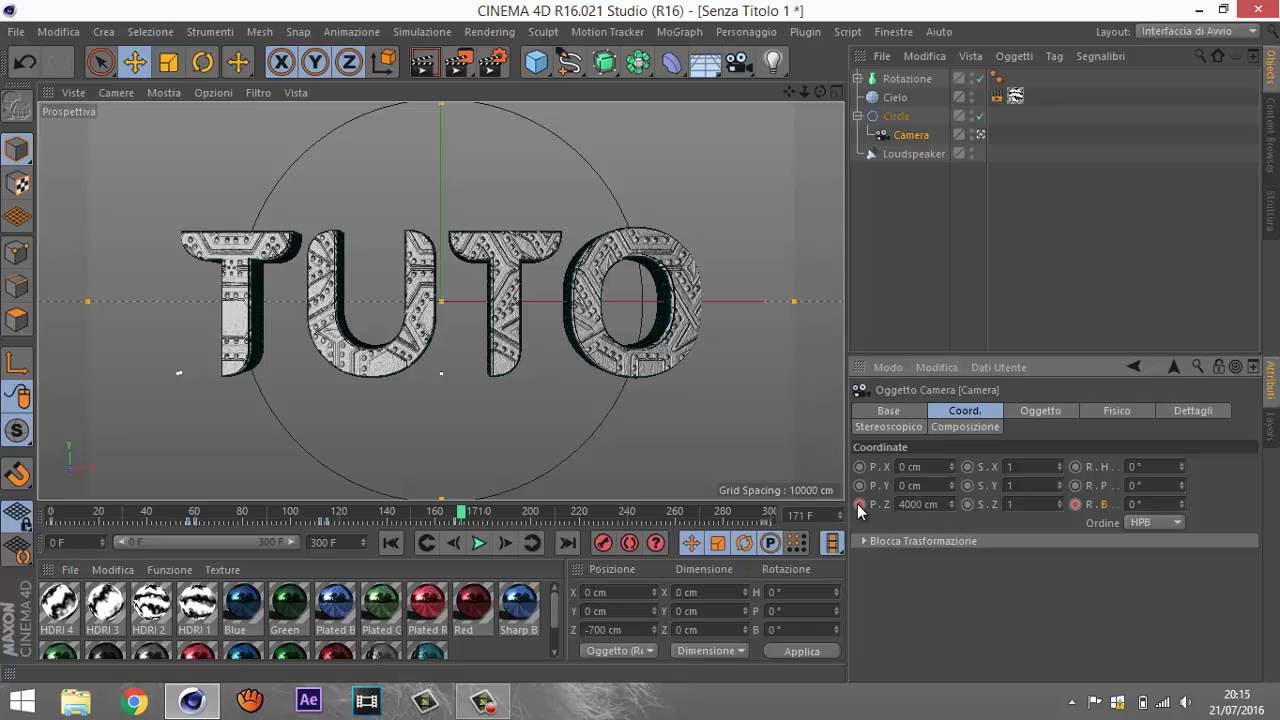Open the MoGraph menu

pyautogui.click(x=679, y=32)
